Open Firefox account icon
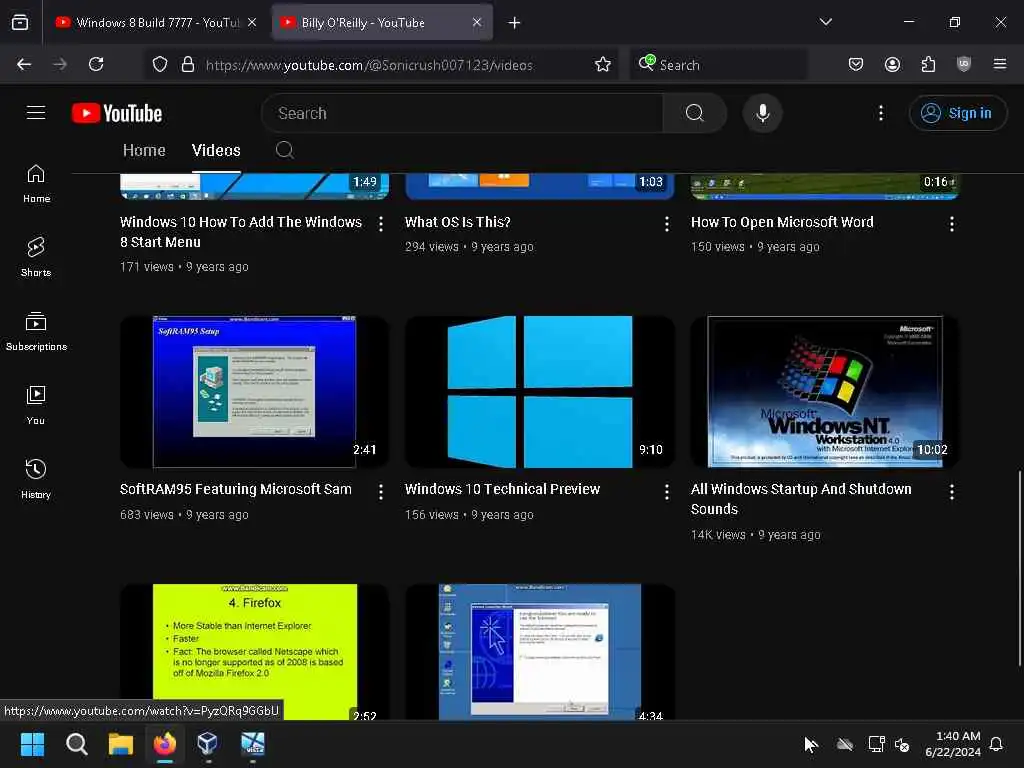 (892, 64)
